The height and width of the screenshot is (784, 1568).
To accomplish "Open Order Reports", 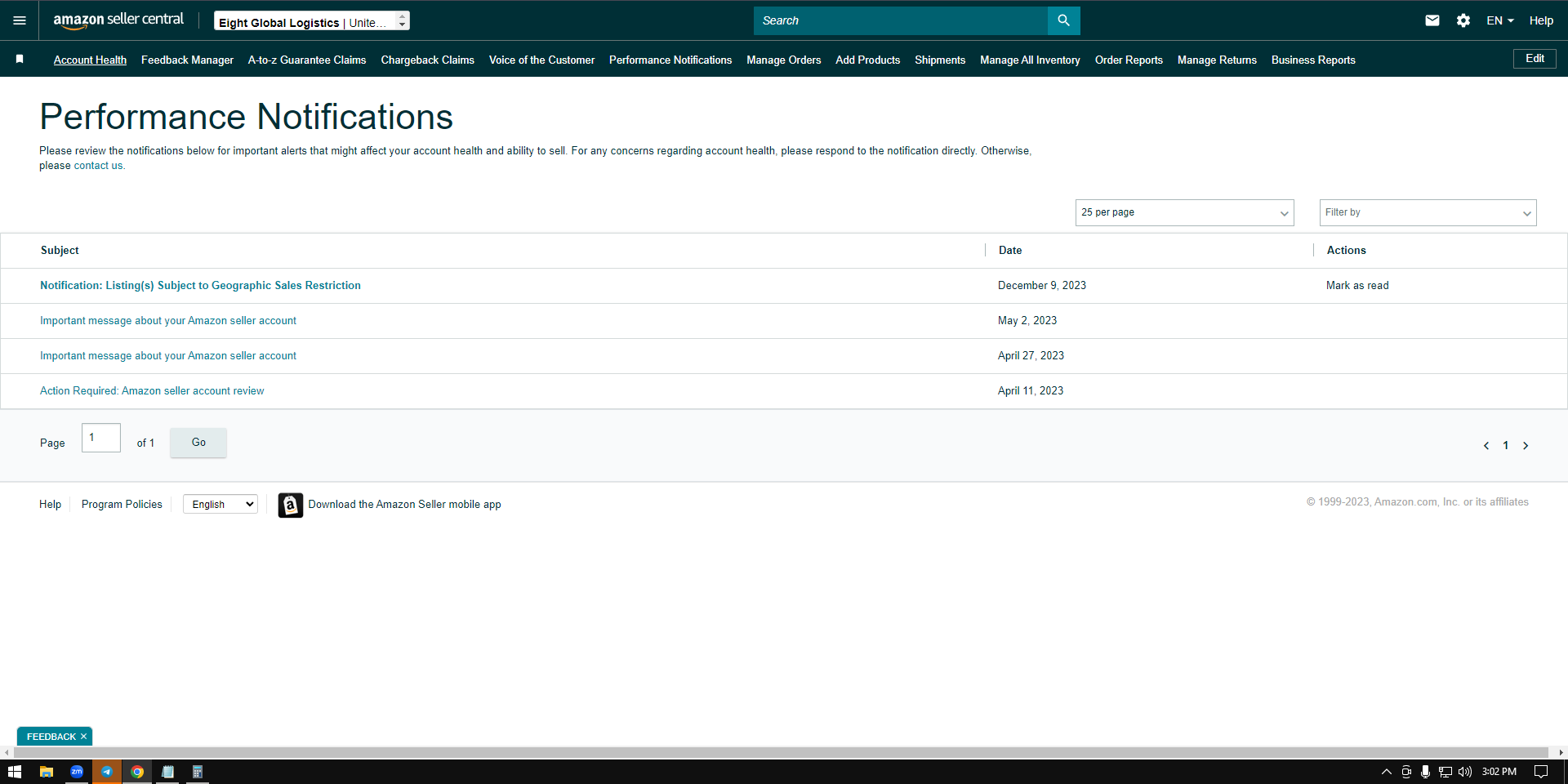I will click(1129, 60).
